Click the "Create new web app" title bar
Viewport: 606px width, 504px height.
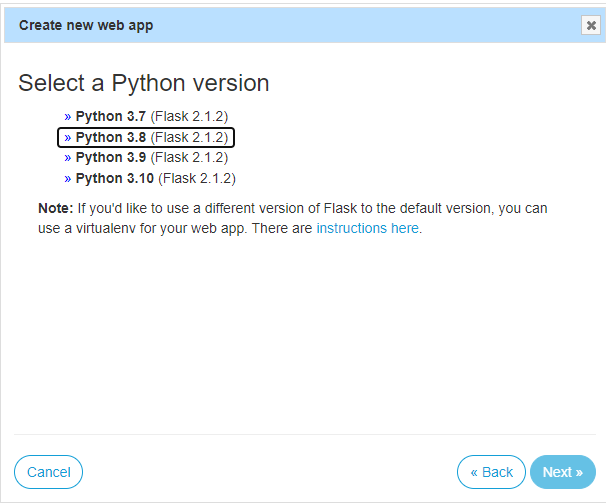click(86, 25)
